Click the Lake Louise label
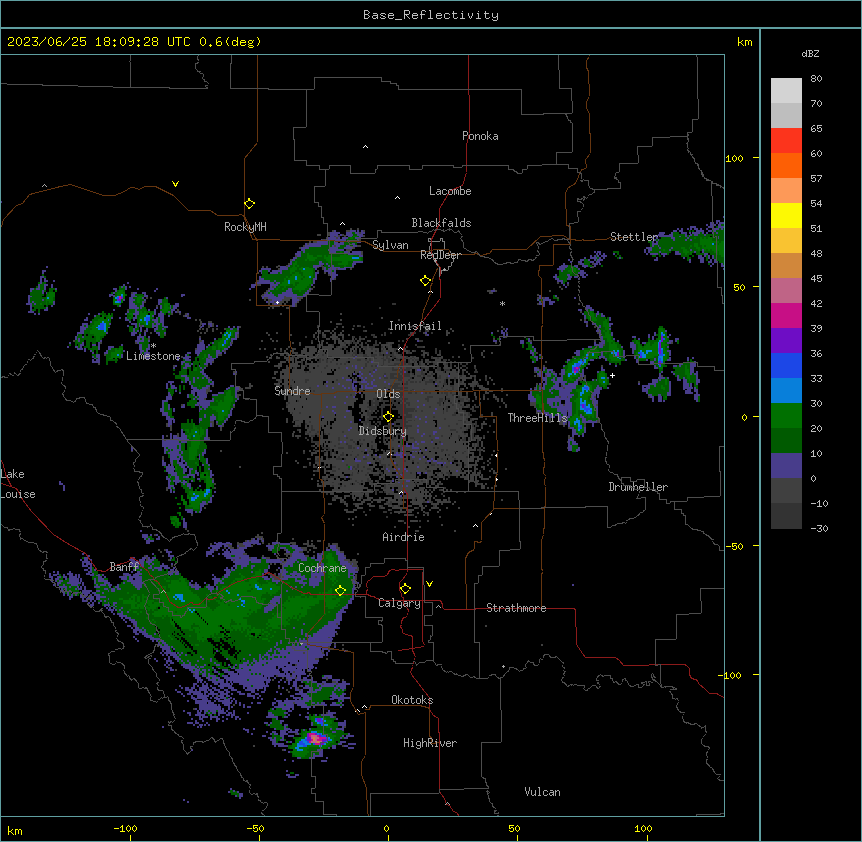862x842 pixels. (x=17, y=484)
